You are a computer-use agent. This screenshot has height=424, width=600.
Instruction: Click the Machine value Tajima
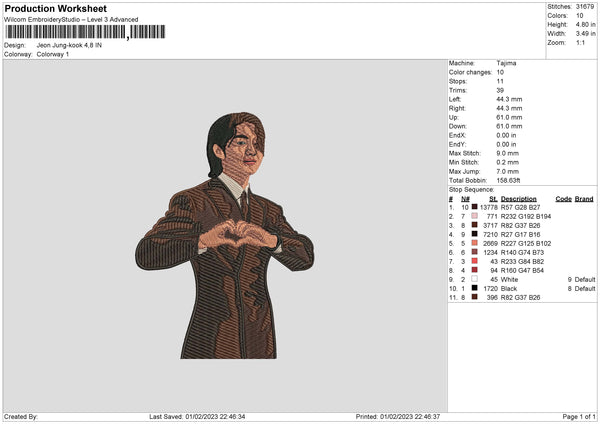coord(506,63)
